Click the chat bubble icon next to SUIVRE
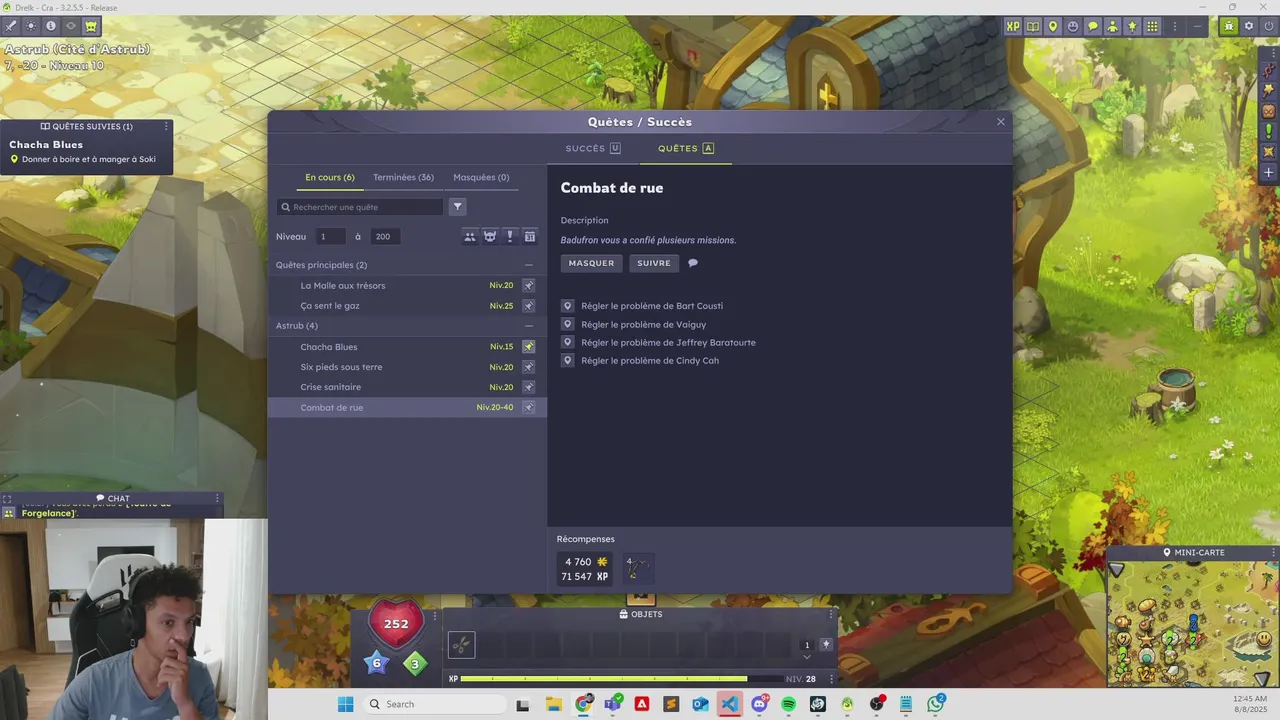 (x=693, y=263)
